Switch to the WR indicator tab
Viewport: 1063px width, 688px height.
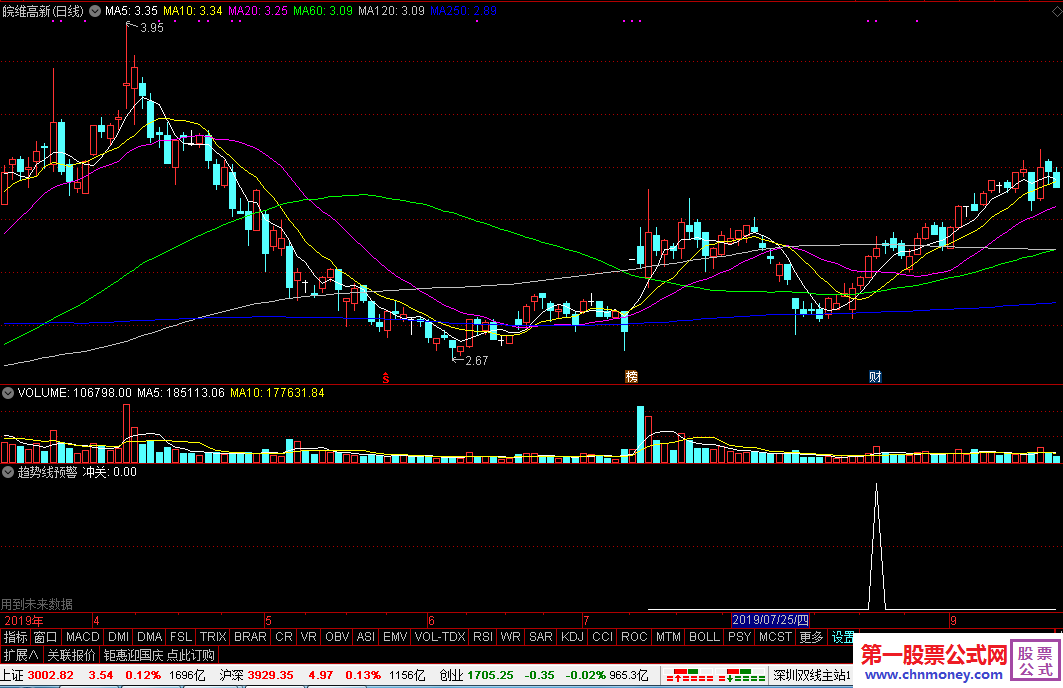pyautogui.click(x=510, y=637)
